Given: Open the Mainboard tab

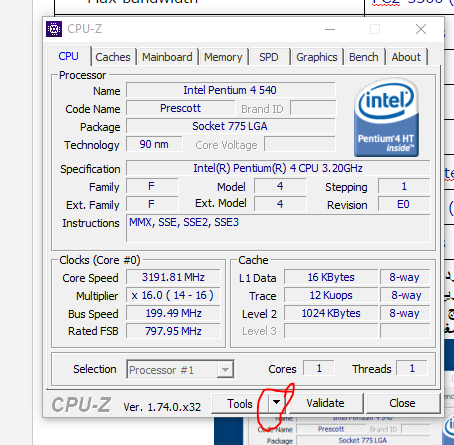Looking at the screenshot, I should point(167,57).
